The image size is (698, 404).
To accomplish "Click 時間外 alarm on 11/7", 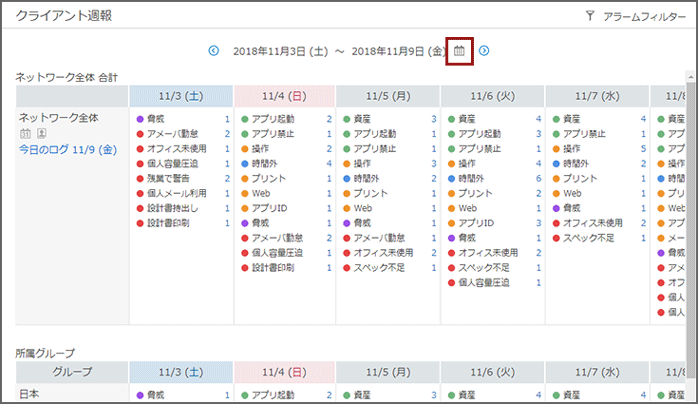I will 576,164.
